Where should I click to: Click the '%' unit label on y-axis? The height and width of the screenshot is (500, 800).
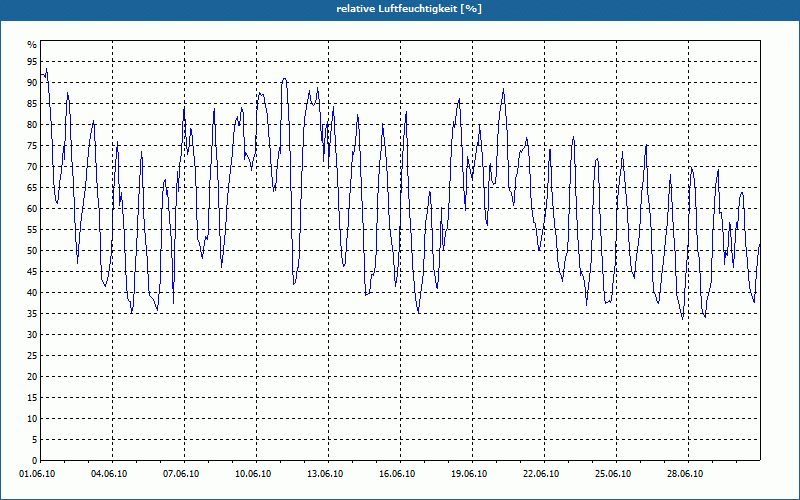click(x=32, y=45)
